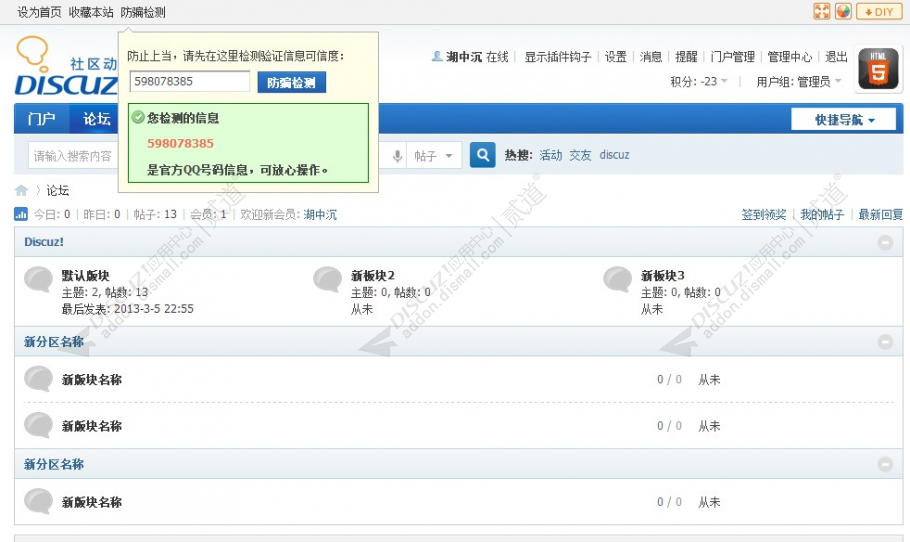The image size is (910, 542).
Task: Open the 积分 points dropdown
Action: coord(699,82)
